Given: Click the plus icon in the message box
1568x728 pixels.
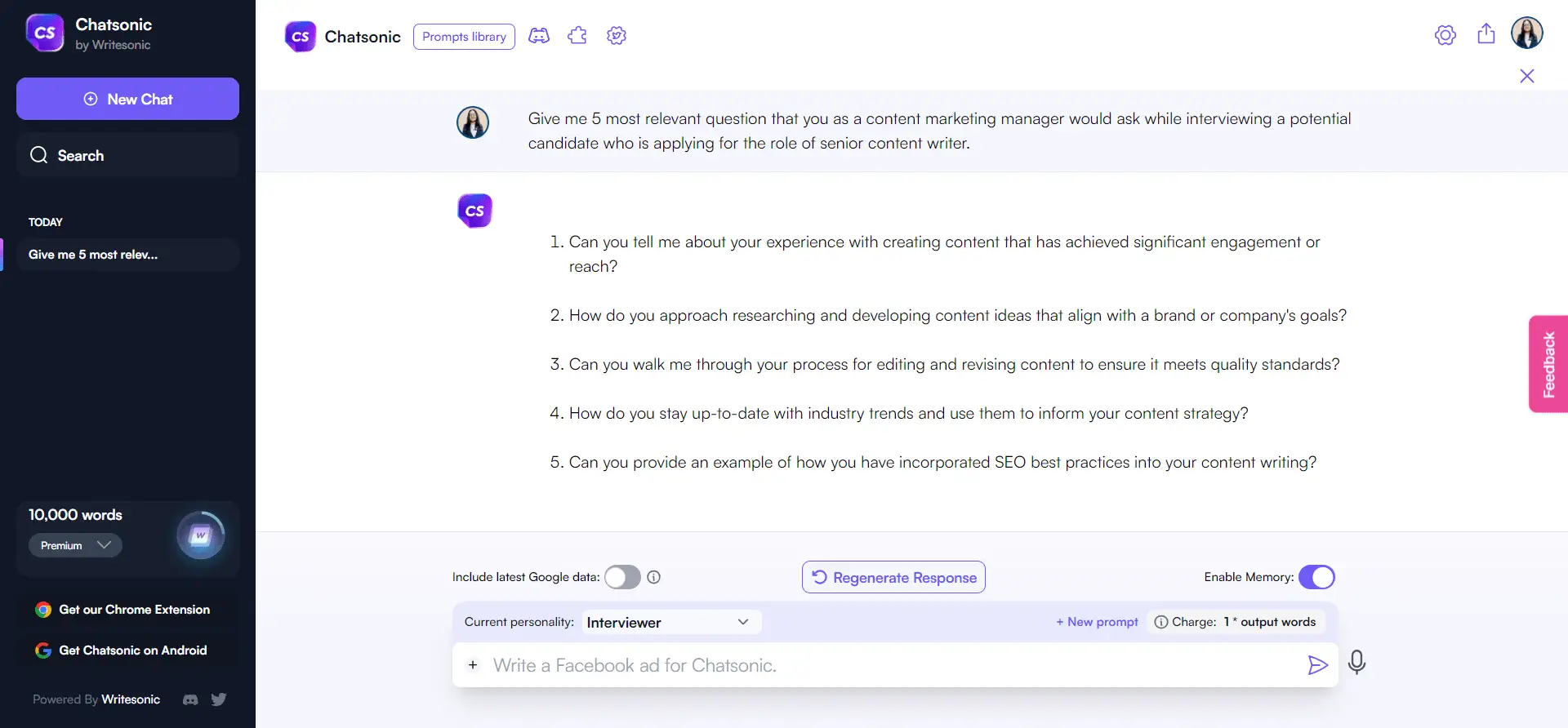Looking at the screenshot, I should coord(473,665).
